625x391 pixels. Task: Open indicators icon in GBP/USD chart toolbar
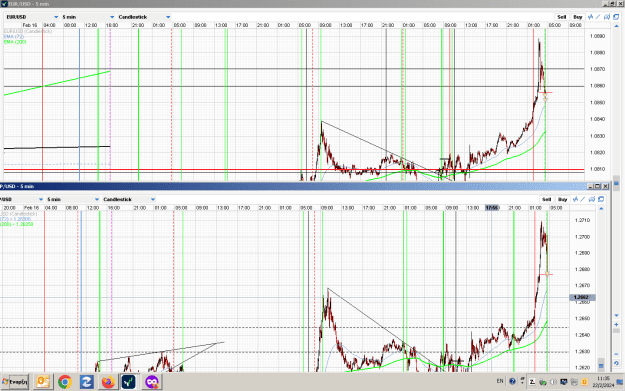coord(575,199)
